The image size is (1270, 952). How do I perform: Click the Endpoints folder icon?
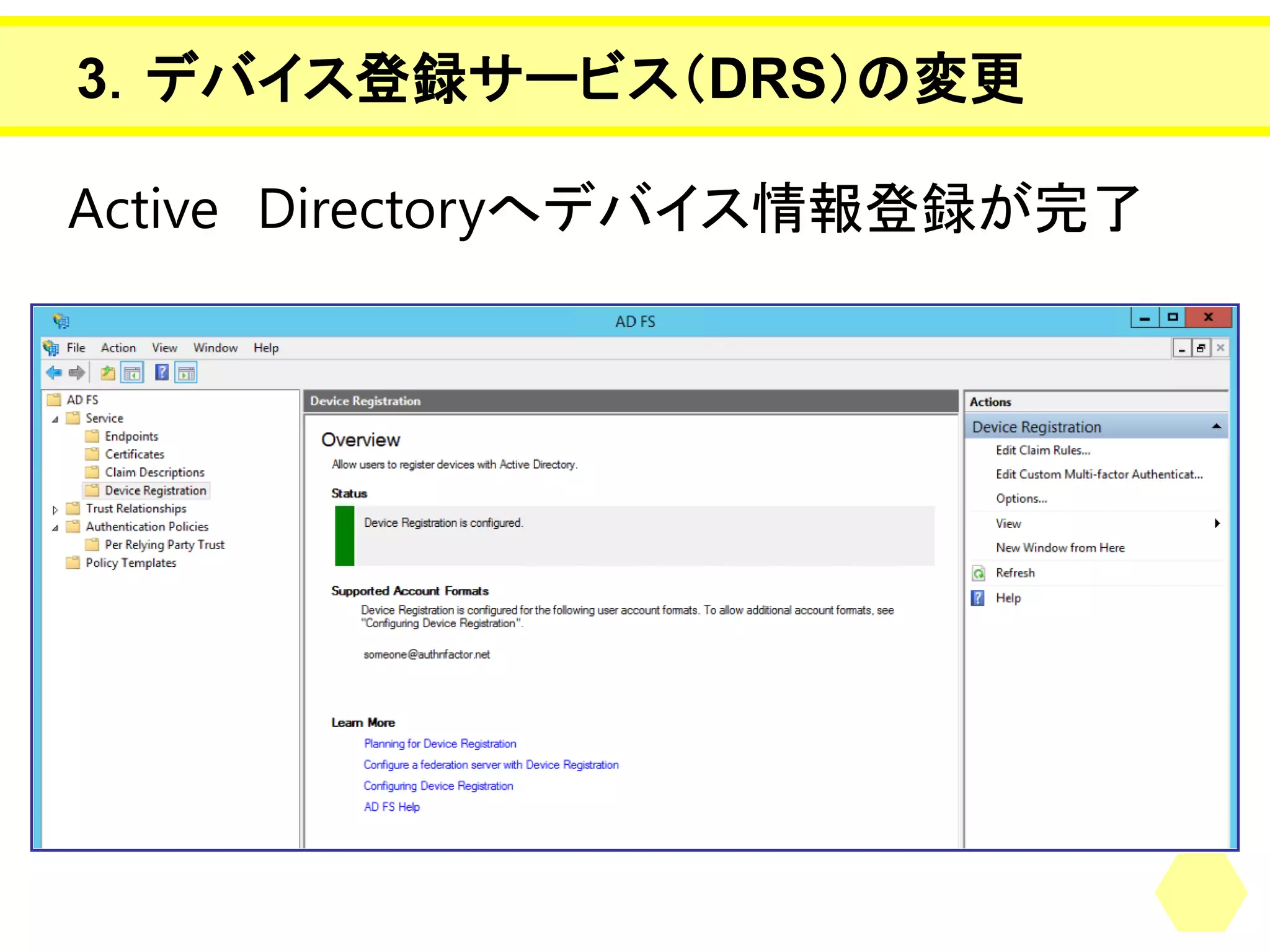pyautogui.click(x=92, y=436)
